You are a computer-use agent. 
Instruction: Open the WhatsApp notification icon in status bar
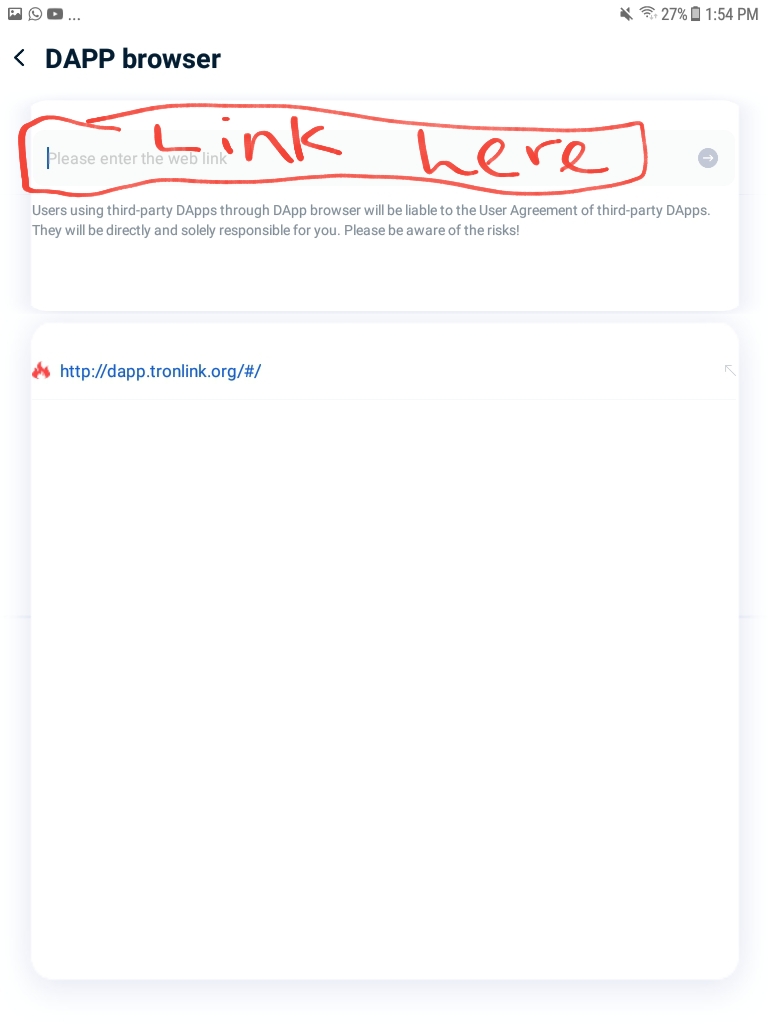pos(35,14)
